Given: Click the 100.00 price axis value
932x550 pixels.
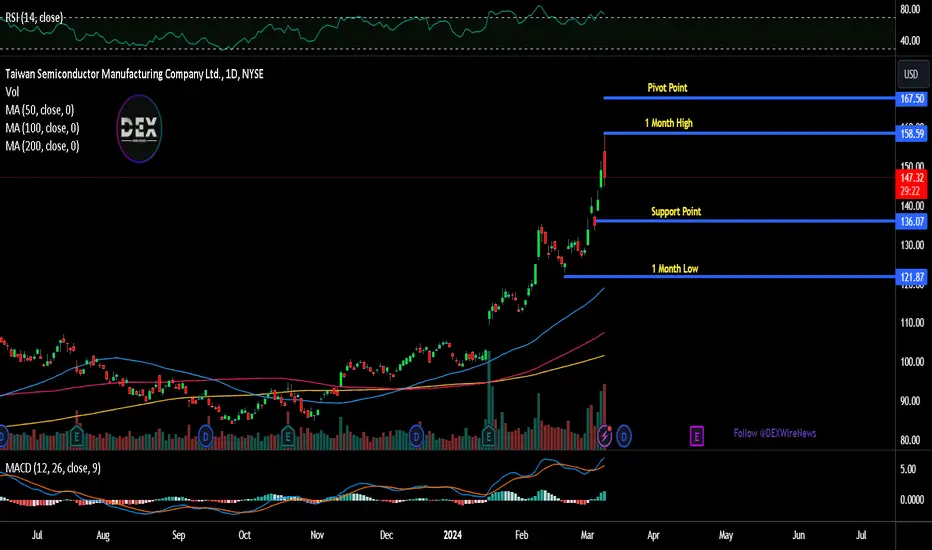Looking at the screenshot, I should (912, 362).
